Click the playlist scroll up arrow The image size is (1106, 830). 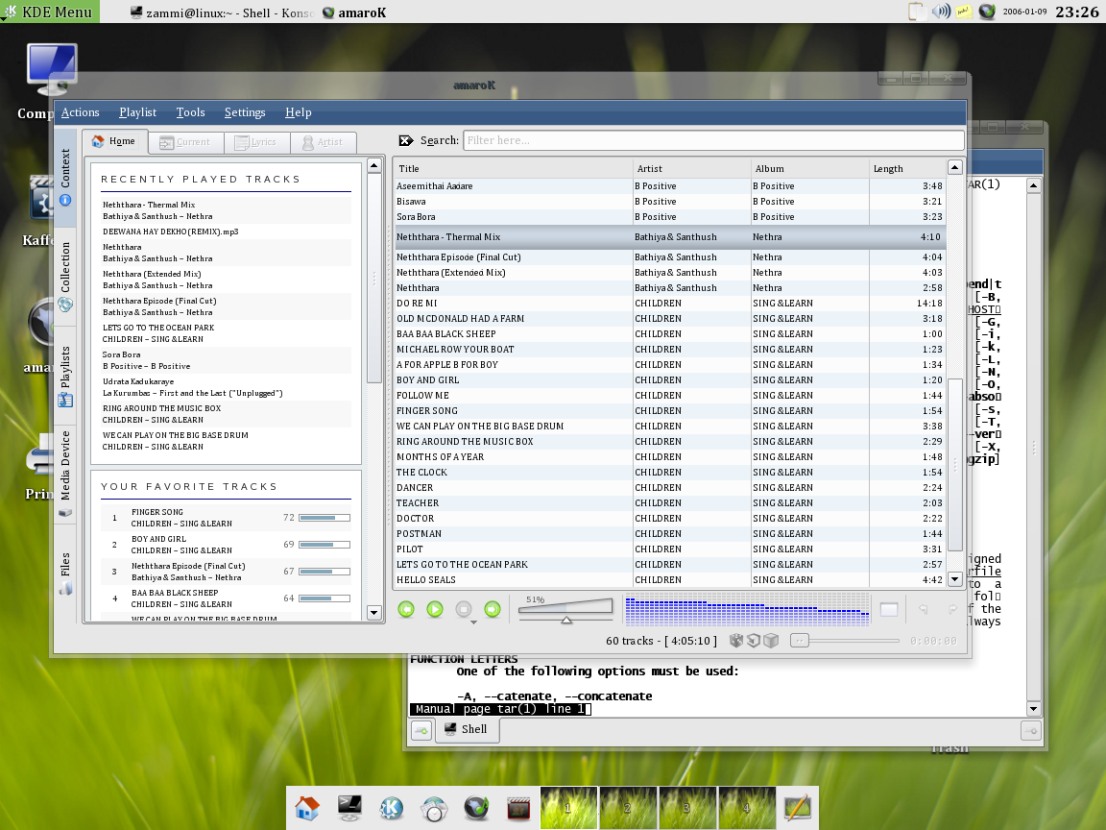954,167
